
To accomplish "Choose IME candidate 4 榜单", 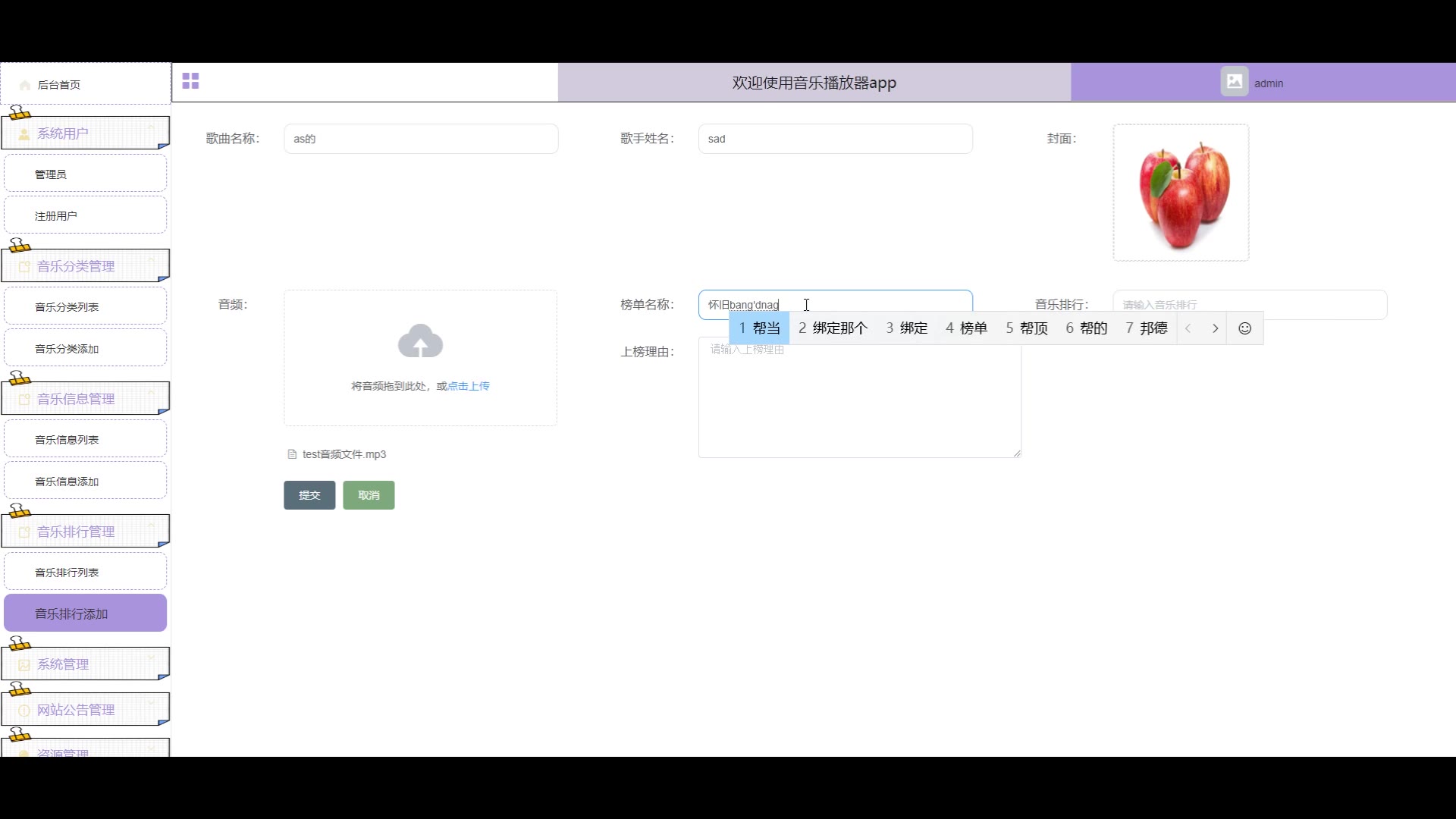I will tap(967, 328).
